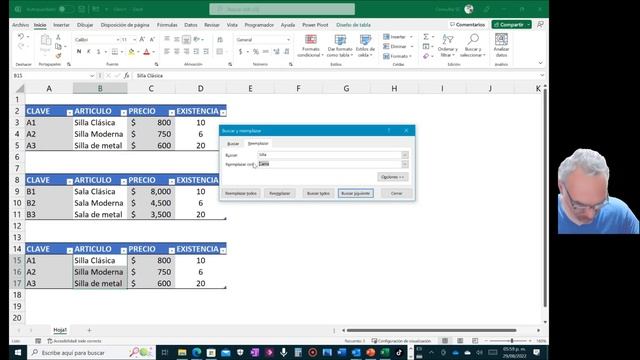640x360 pixels.
Task: Click the accounting dollar format icon
Action: tap(240, 52)
